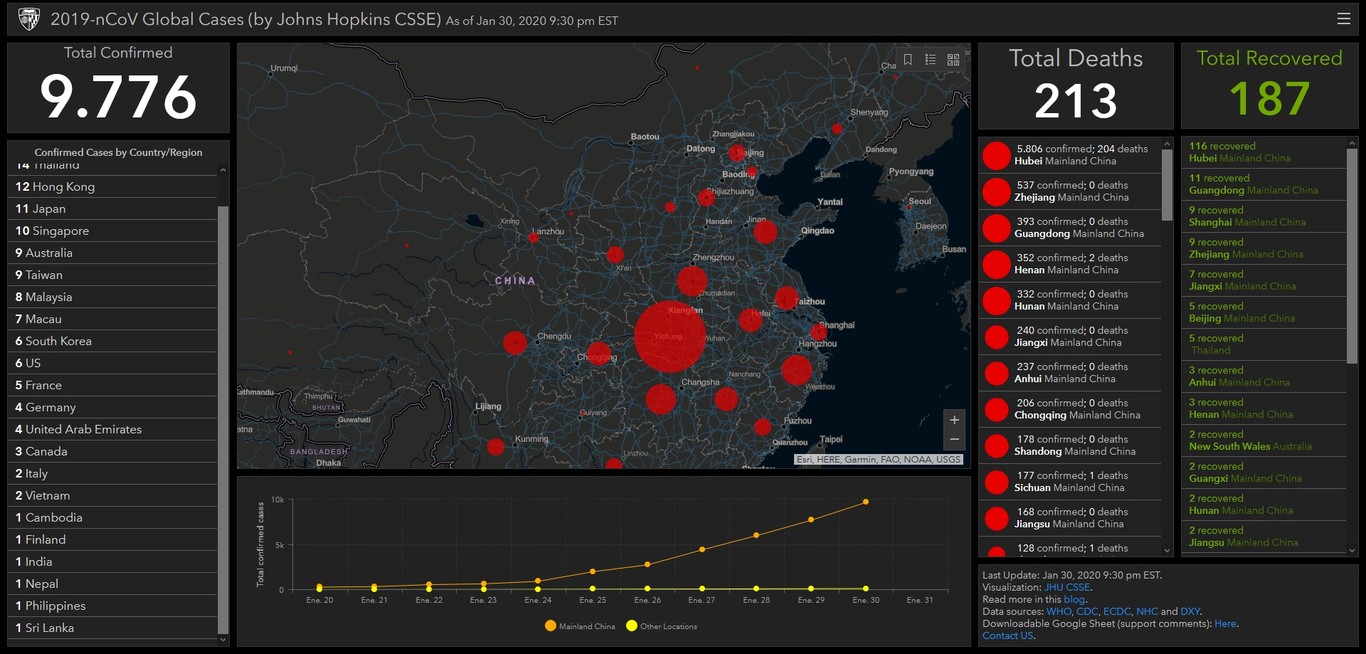Click the red circle beside Sichuan entry
Viewport: 1366px width, 654px height.
point(996,482)
